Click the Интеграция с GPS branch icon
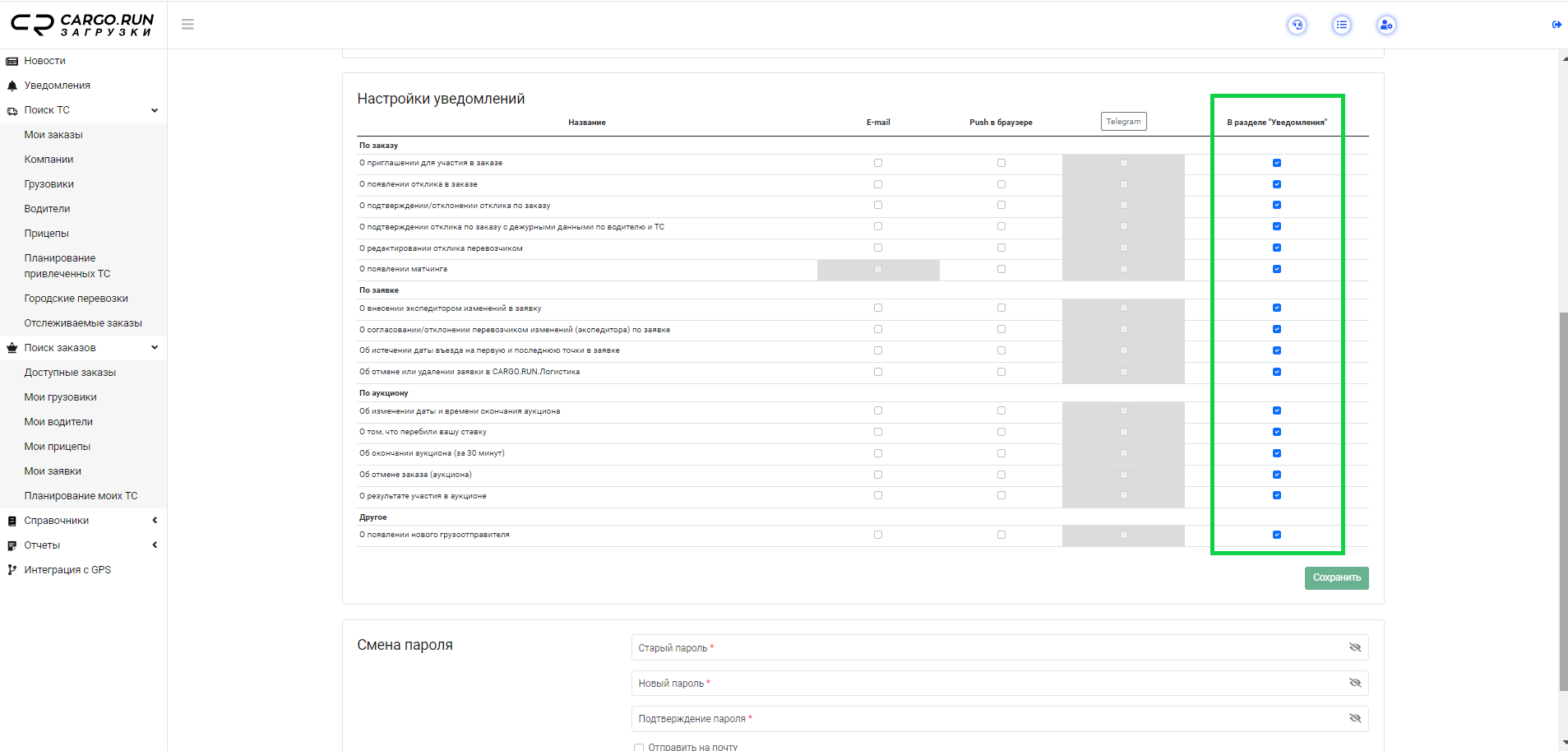Screen dimensions: 1568x751 coord(12,570)
